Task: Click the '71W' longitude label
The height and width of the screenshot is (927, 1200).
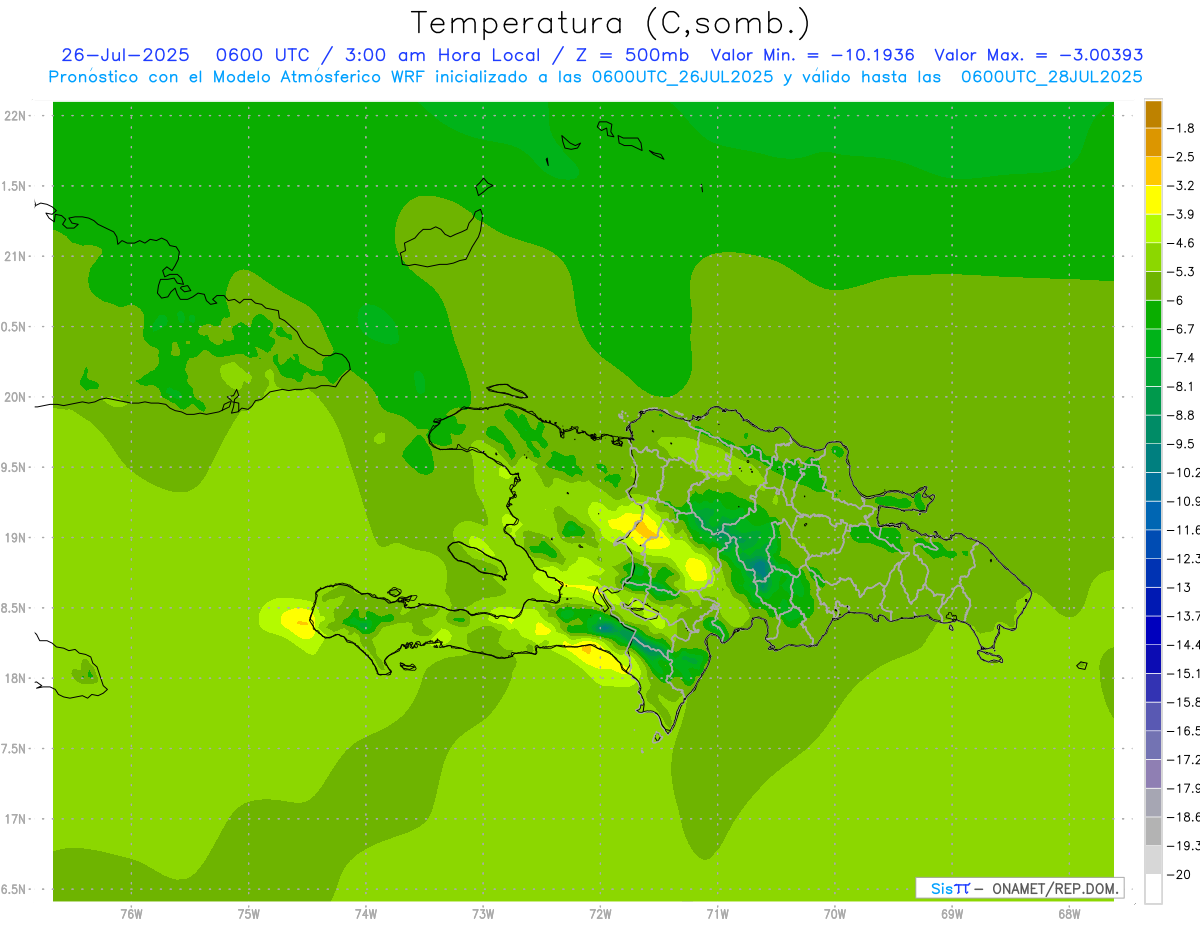Action: click(x=717, y=914)
